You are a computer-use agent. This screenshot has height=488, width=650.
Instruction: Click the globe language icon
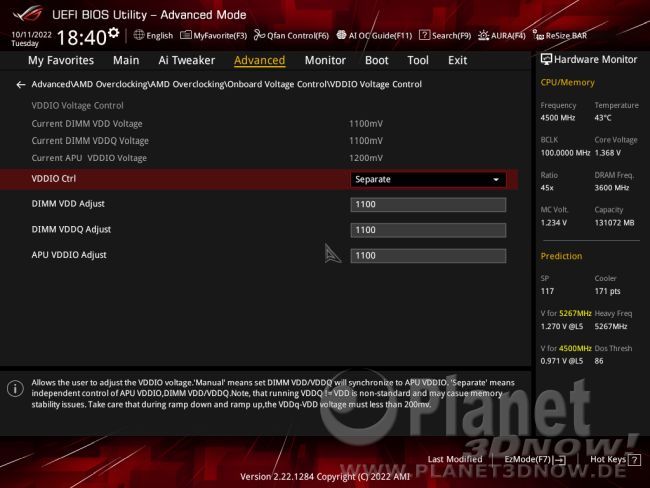coord(139,35)
